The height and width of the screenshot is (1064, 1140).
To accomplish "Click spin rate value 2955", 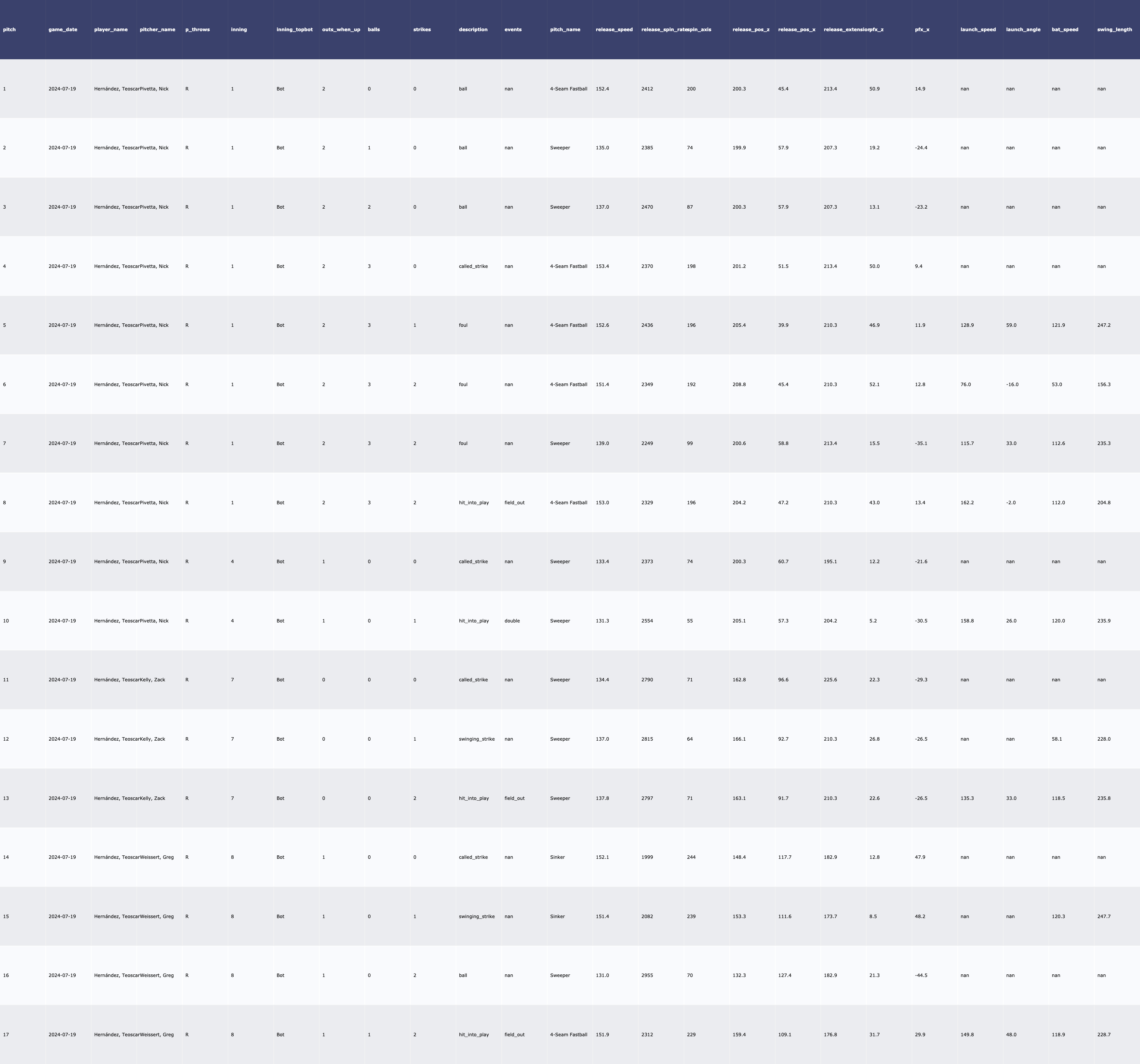I will tap(647, 975).
